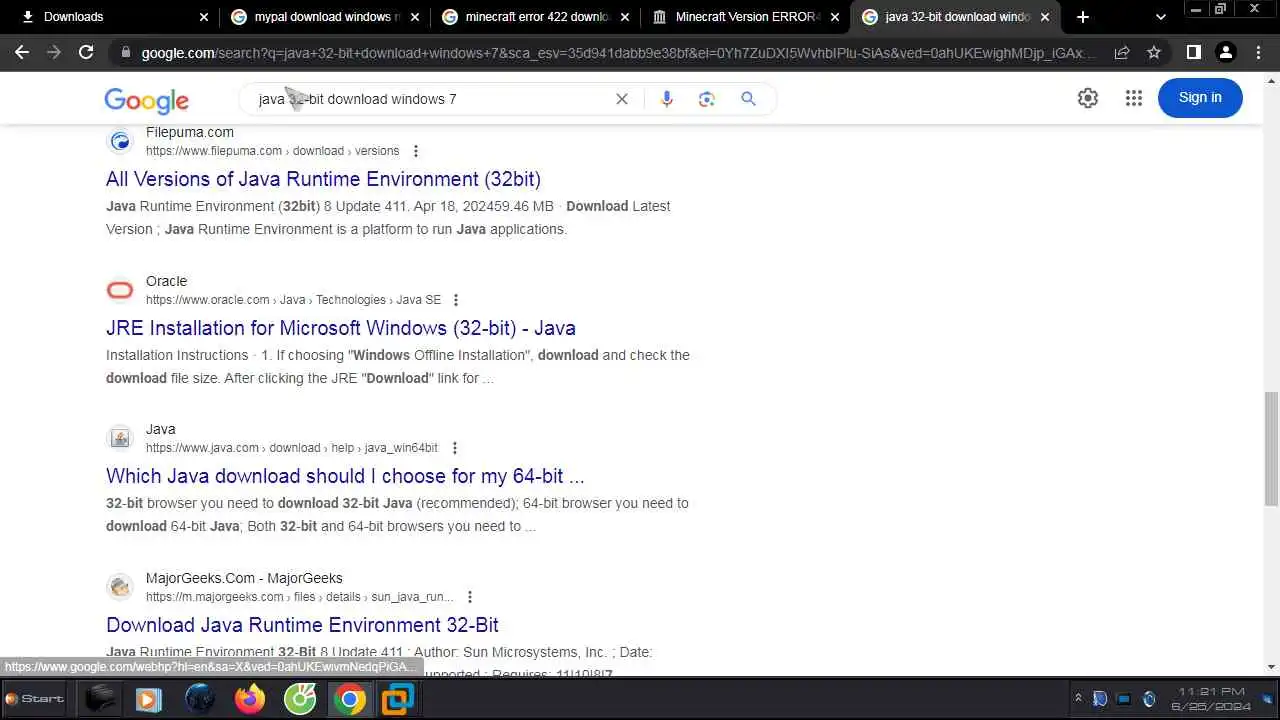Click the MajorGeeks site favicon
Screen dimensions: 1280x720
pos(120,587)
